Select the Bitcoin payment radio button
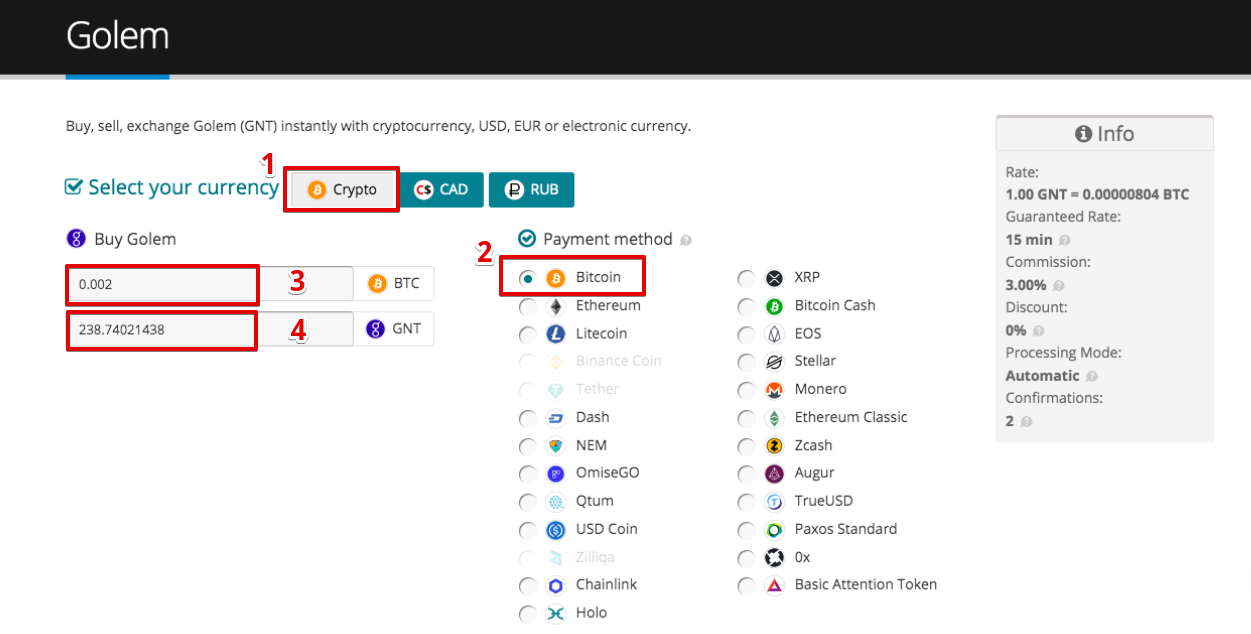Screen dimensions: 1251x634 point(527,278)
